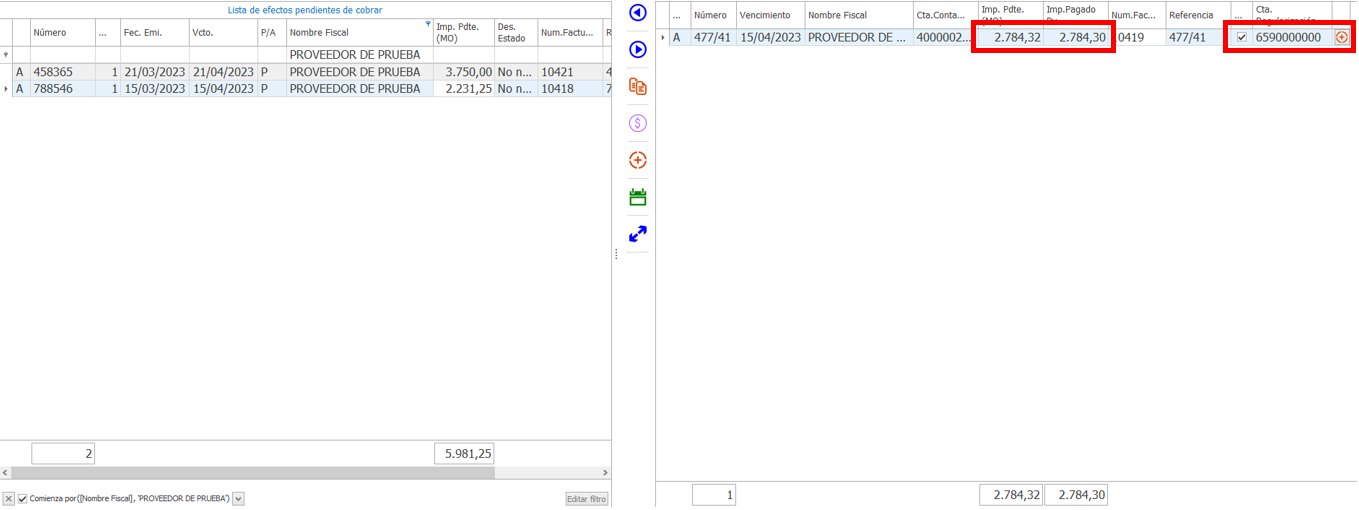This screenshot has width=1359, height=510.
Task: Click the left list horizontal scrollbar
Action: (x=300, y=473)
